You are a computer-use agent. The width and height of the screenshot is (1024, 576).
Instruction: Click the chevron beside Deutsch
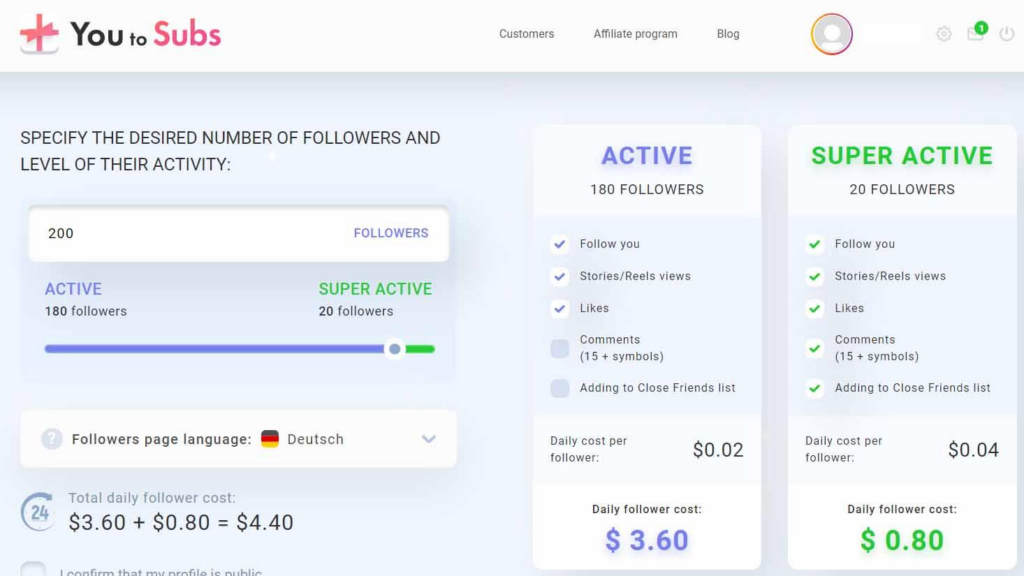tap(428, 439)
